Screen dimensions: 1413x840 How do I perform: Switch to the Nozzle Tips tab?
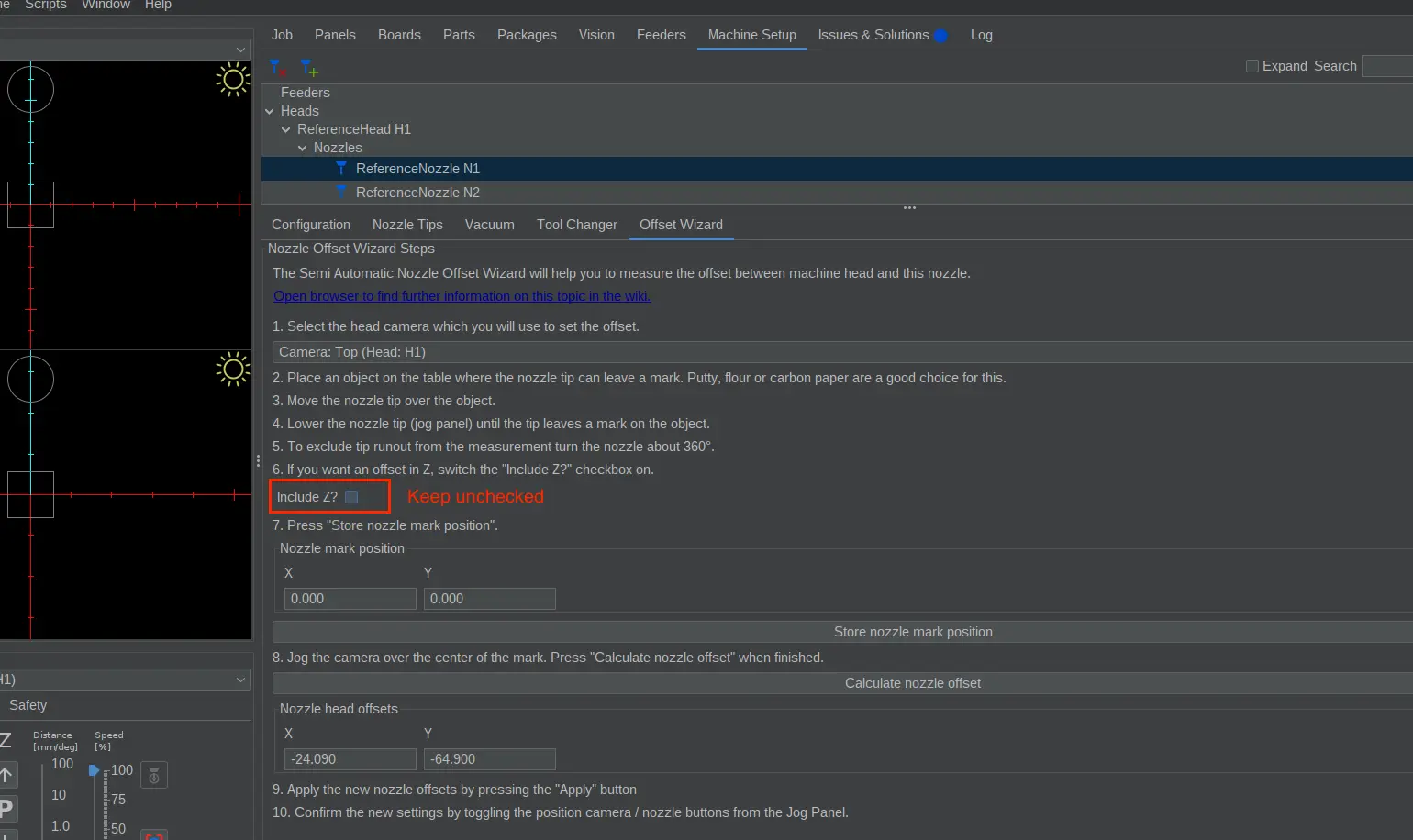click(407, 225)
